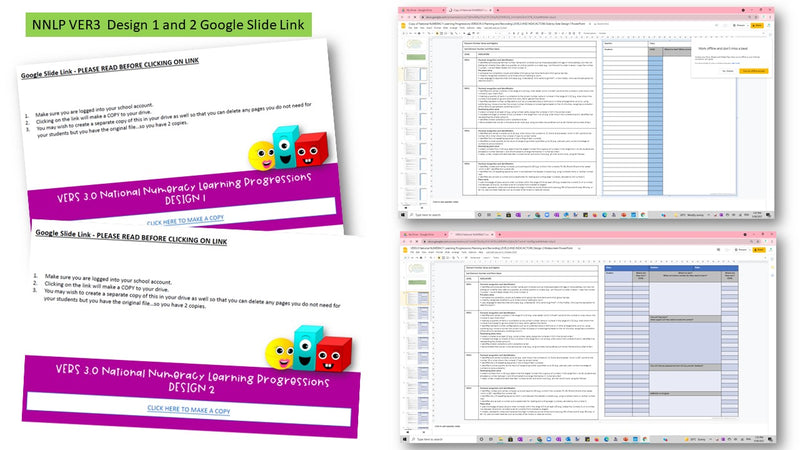The height and width of the screenshot is (450, 800).
Task: Select the green slide thumbnail in upper filmstrip
Action: [416, 57]
